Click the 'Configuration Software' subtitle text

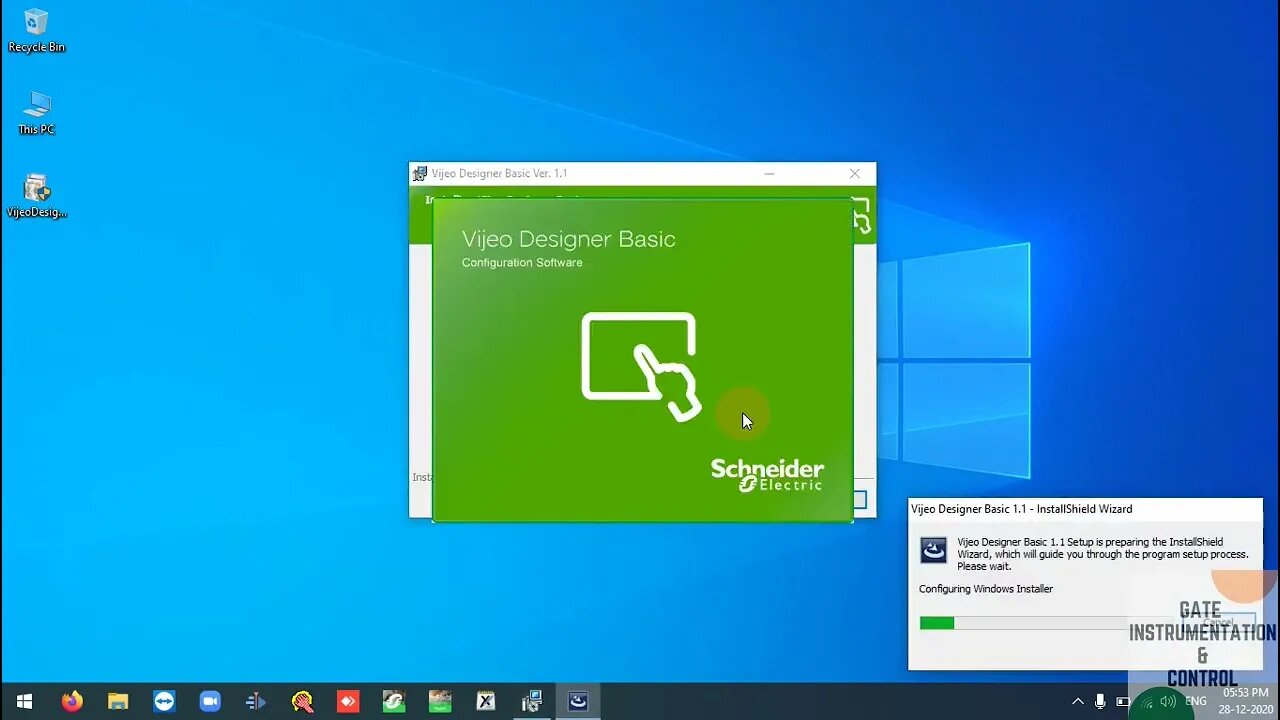[522, 263]
